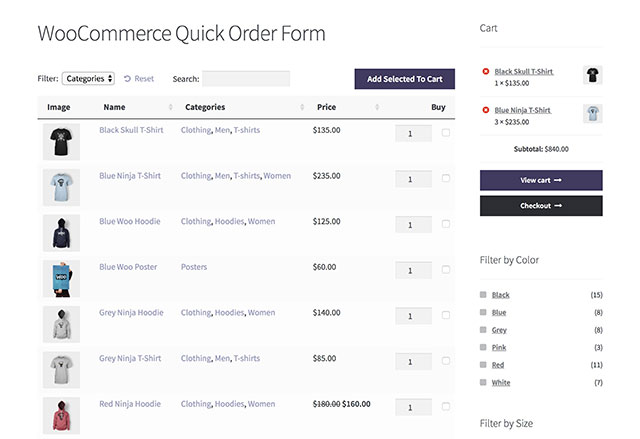Open the Blue Ninja T-Shirt name link in table
640x439 pixels.
(130, 176)
